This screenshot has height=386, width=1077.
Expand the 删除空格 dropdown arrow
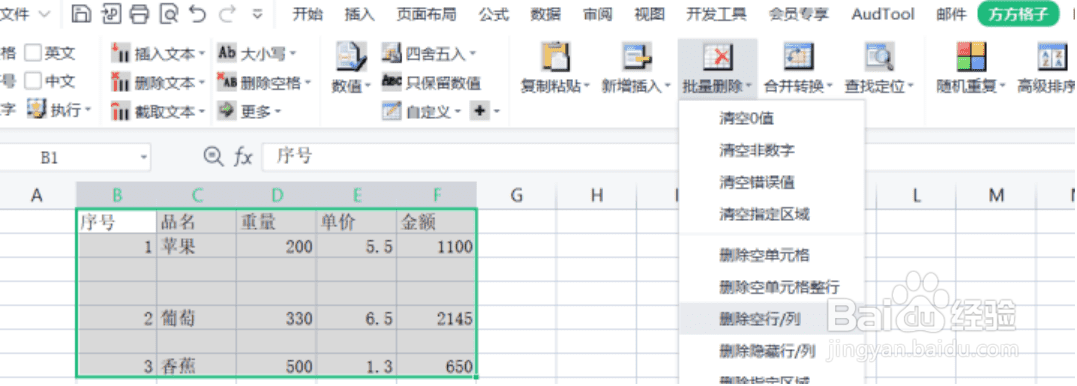point(308,83)
